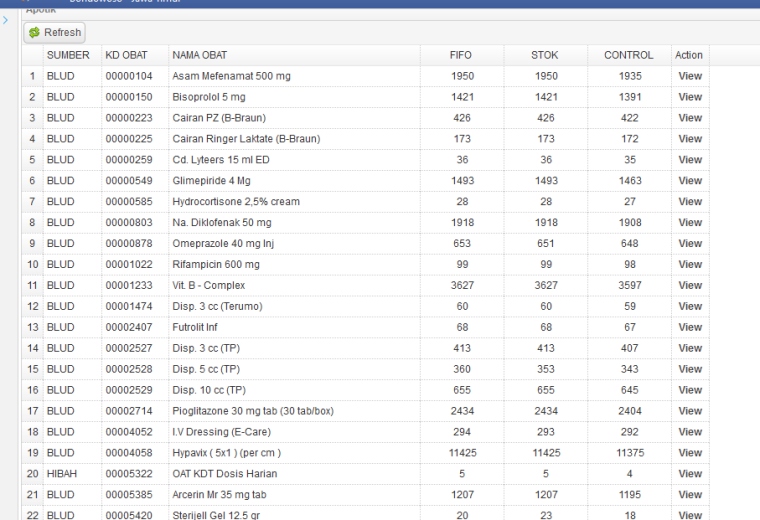
Task: Sort by FIFO column header
Action: (460, 55)
